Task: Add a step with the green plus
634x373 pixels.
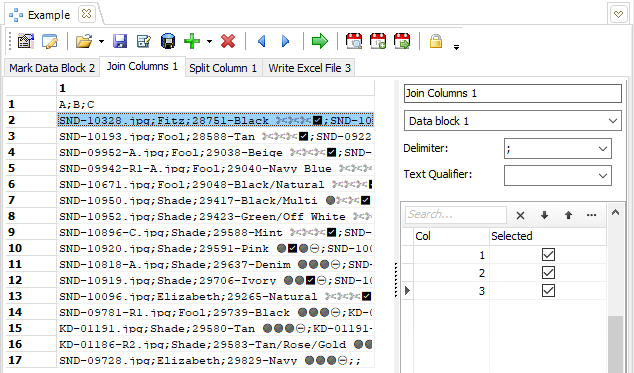Action: pos(192,41)
